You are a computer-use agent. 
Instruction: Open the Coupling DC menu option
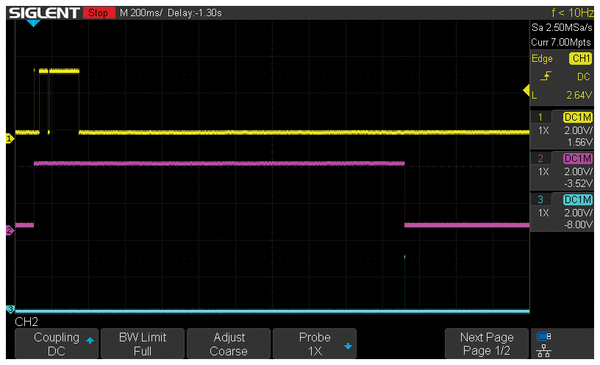tap(57, 344)
